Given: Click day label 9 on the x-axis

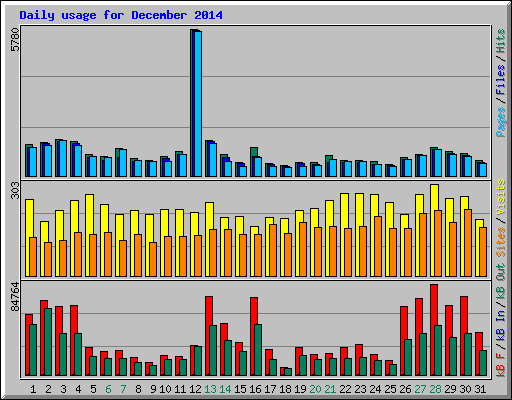Looking at the screenshot, I should [x=153, y=389].
